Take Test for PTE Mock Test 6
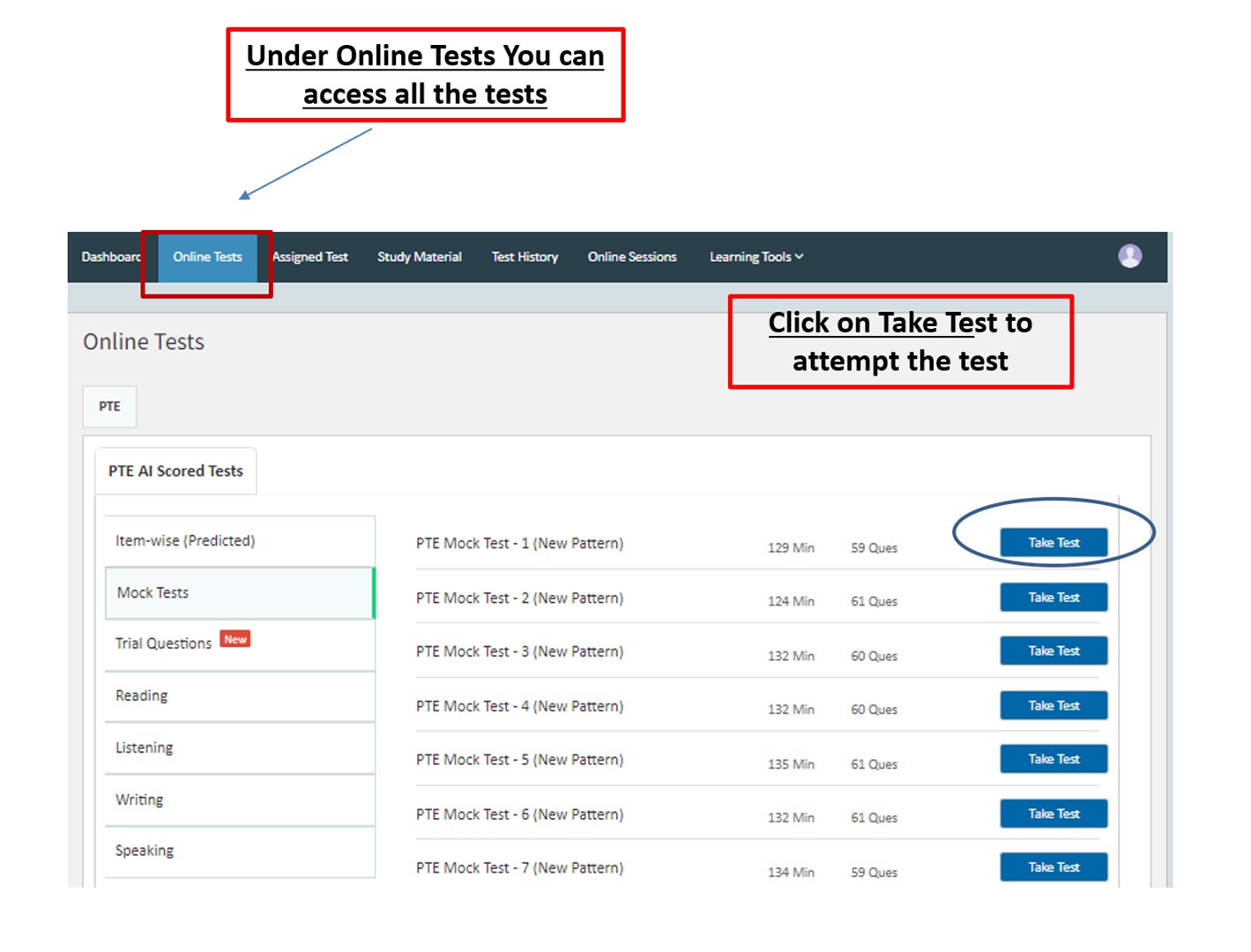This screenshot has width=1251, height=952. click(1054, 814)
